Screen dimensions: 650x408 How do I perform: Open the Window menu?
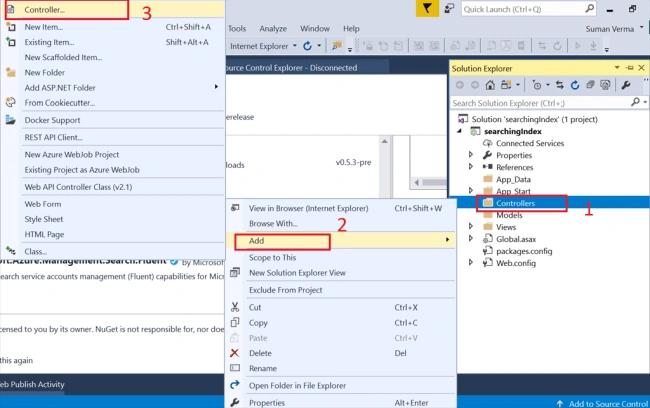(315, 29)
